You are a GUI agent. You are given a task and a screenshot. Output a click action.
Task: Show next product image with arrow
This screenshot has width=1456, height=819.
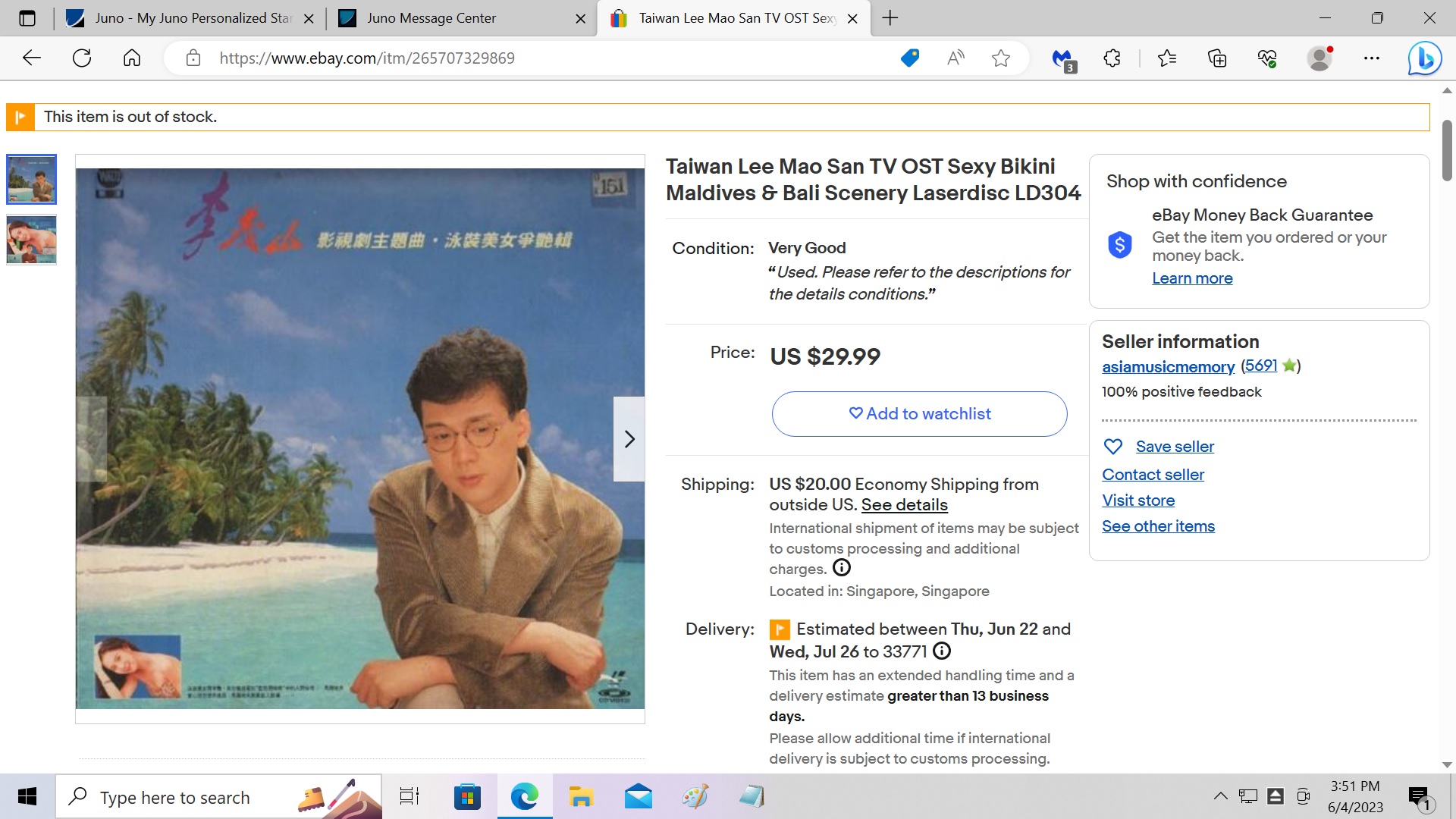(x=629, y=439)
